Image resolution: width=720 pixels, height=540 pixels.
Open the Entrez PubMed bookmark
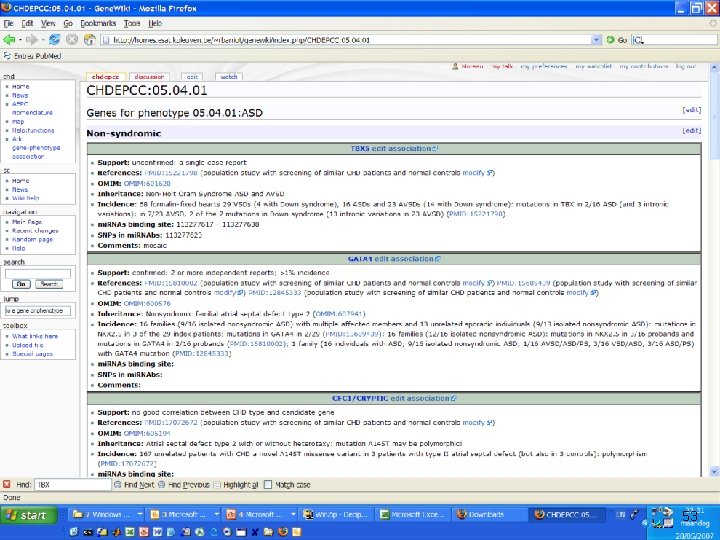tap(32, 56)
